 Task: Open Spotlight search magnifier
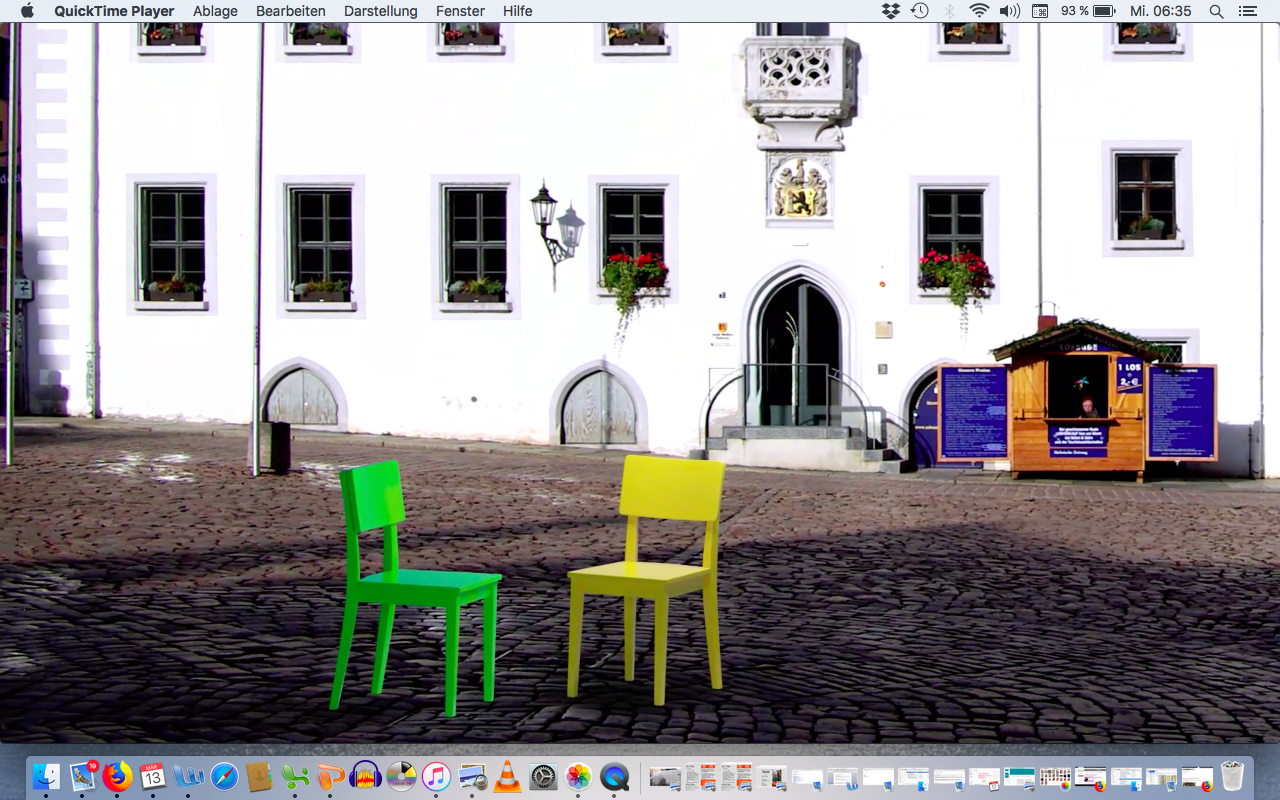[1216, 11]
